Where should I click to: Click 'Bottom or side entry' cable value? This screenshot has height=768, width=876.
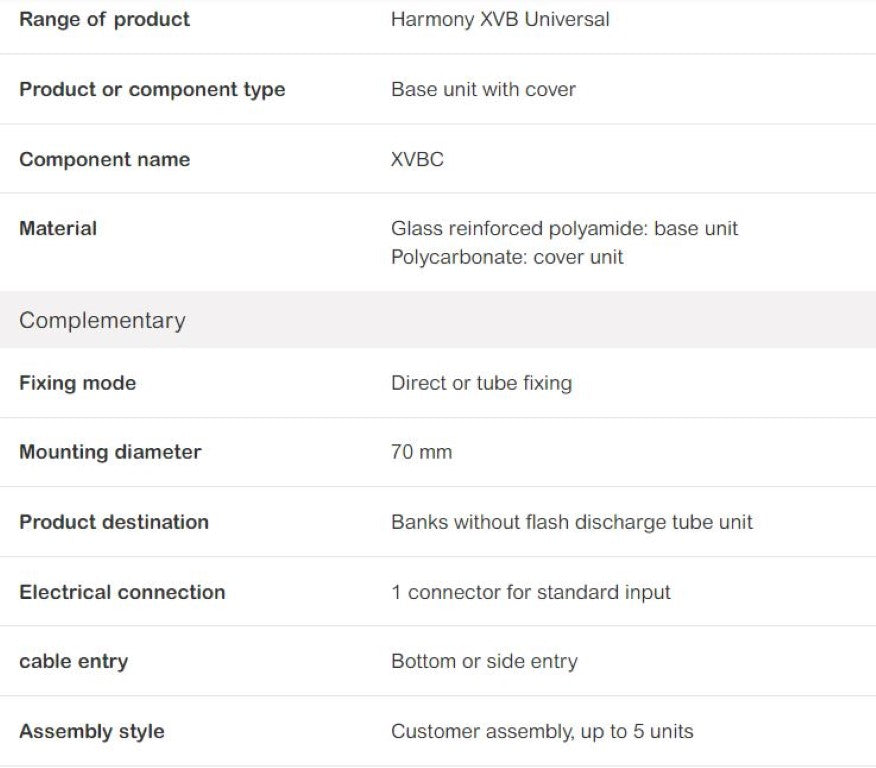pos(484,661)
